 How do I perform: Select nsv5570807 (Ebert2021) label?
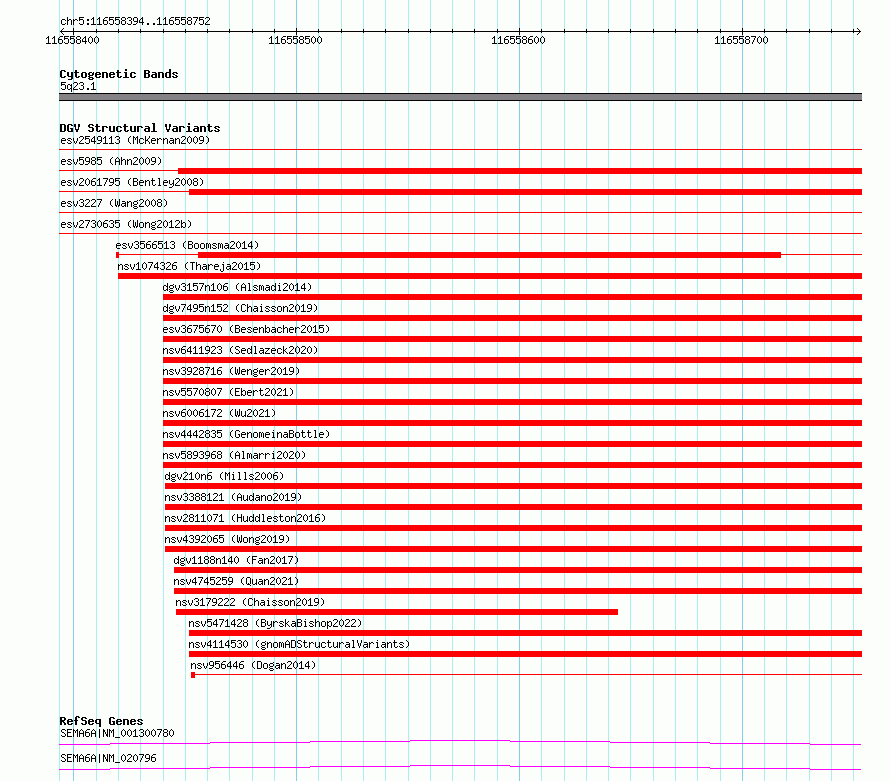click(228, 392)
